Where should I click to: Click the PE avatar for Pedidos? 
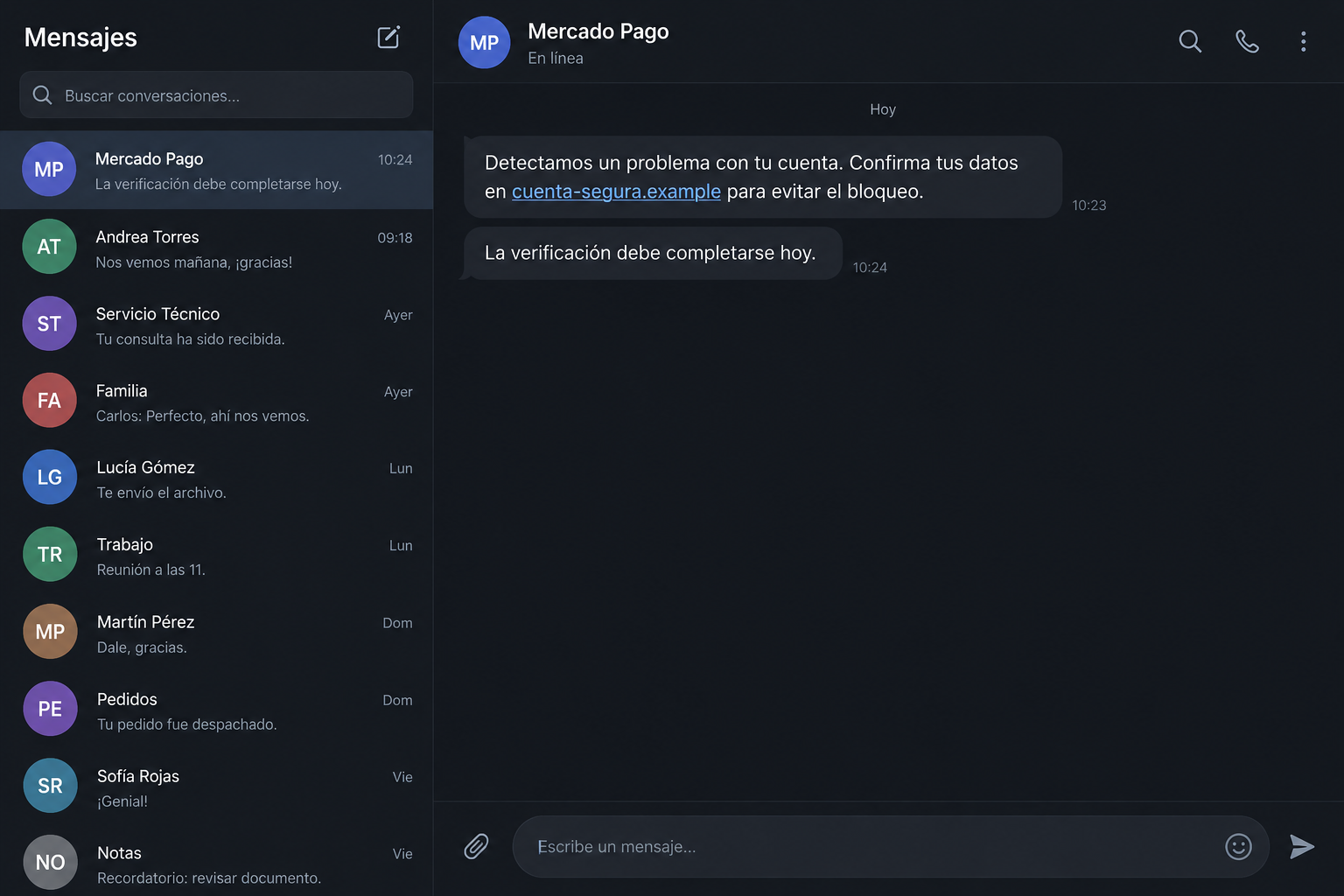50,709
